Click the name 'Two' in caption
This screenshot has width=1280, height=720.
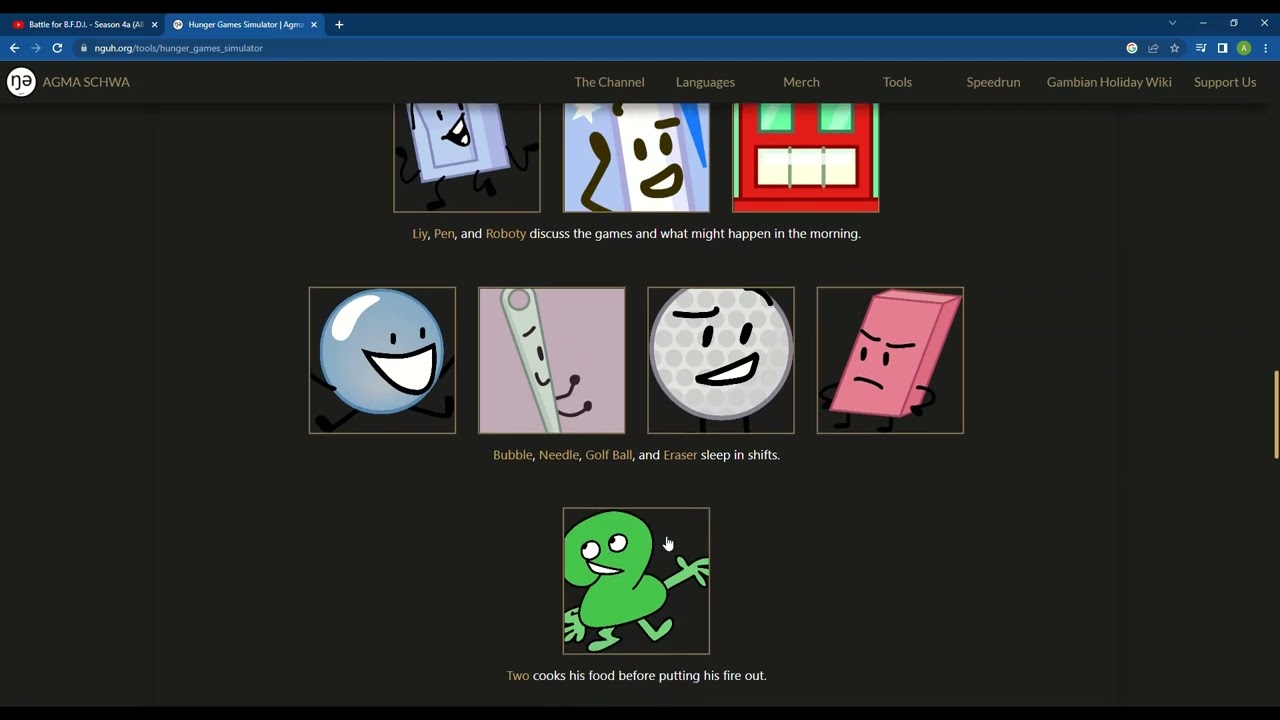point(517,676)
